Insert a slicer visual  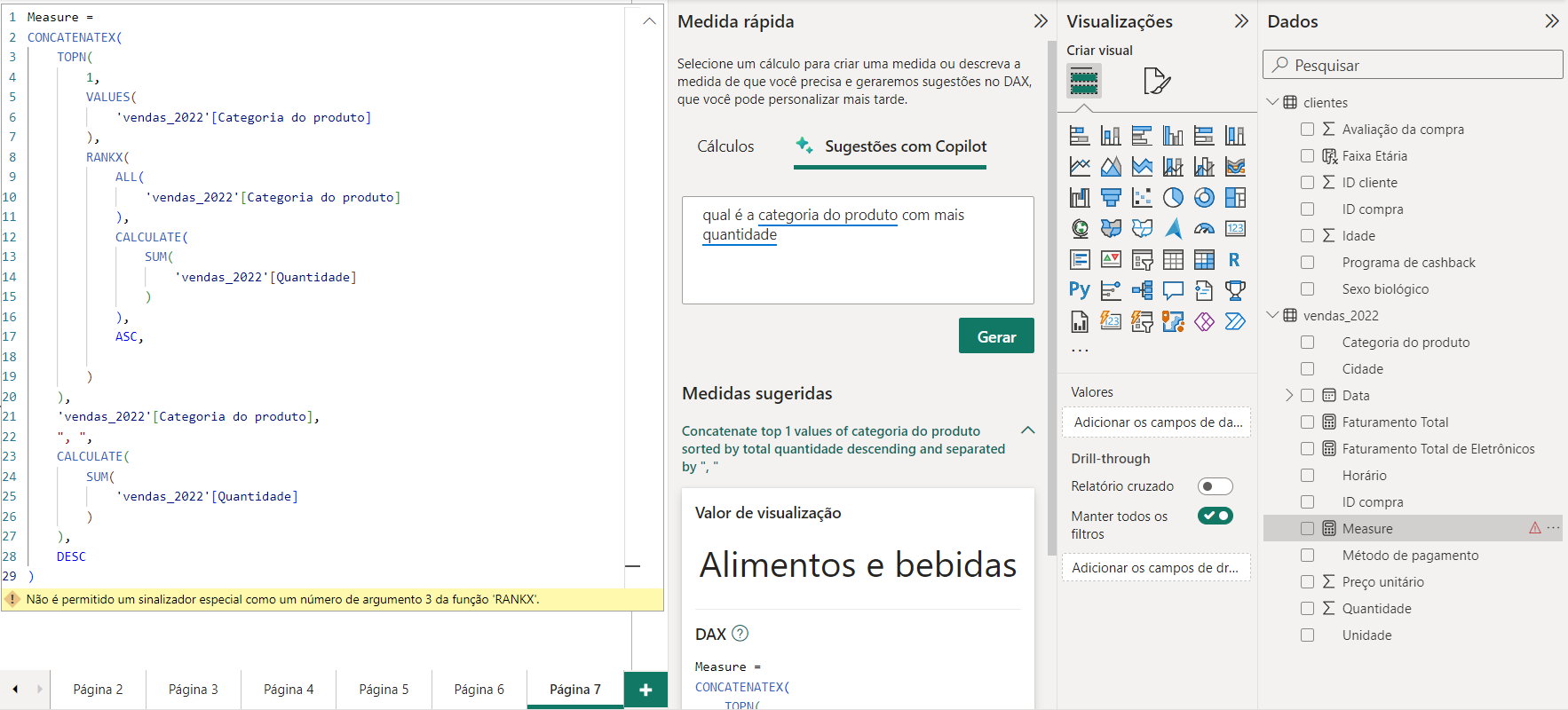(x=1142, y=260)
